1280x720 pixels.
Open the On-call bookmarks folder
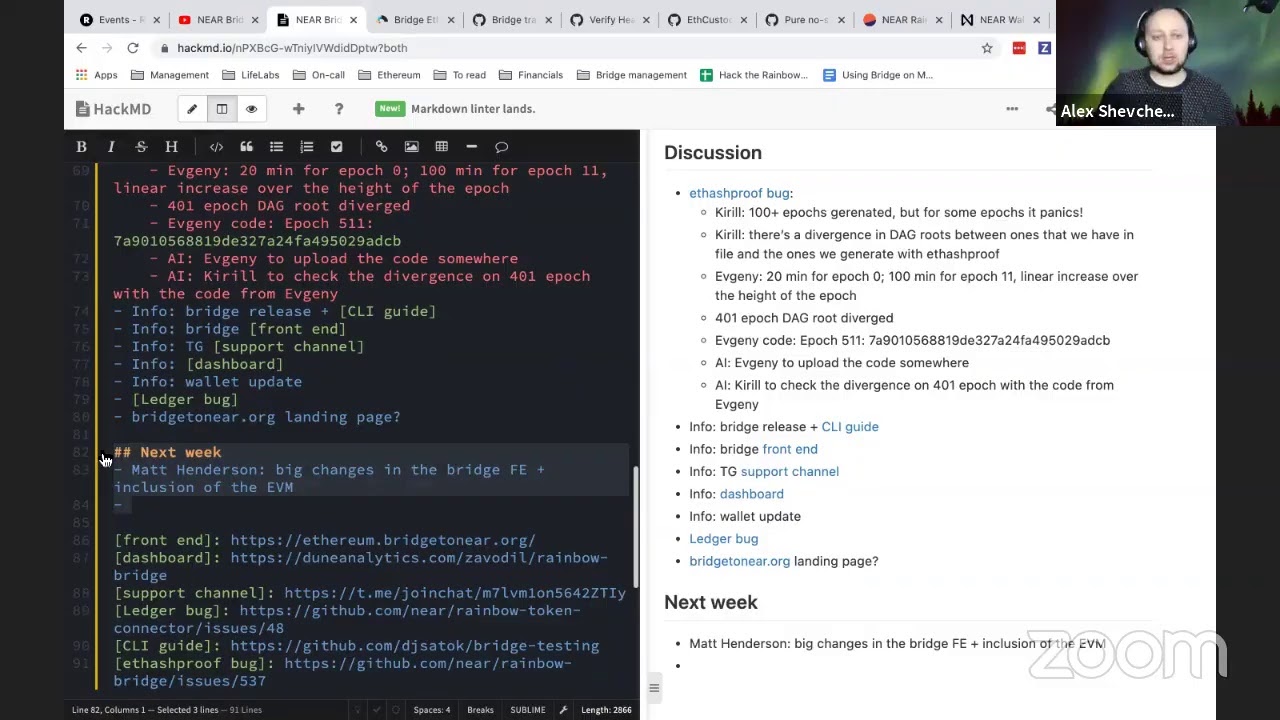click(x=319, y=75)
